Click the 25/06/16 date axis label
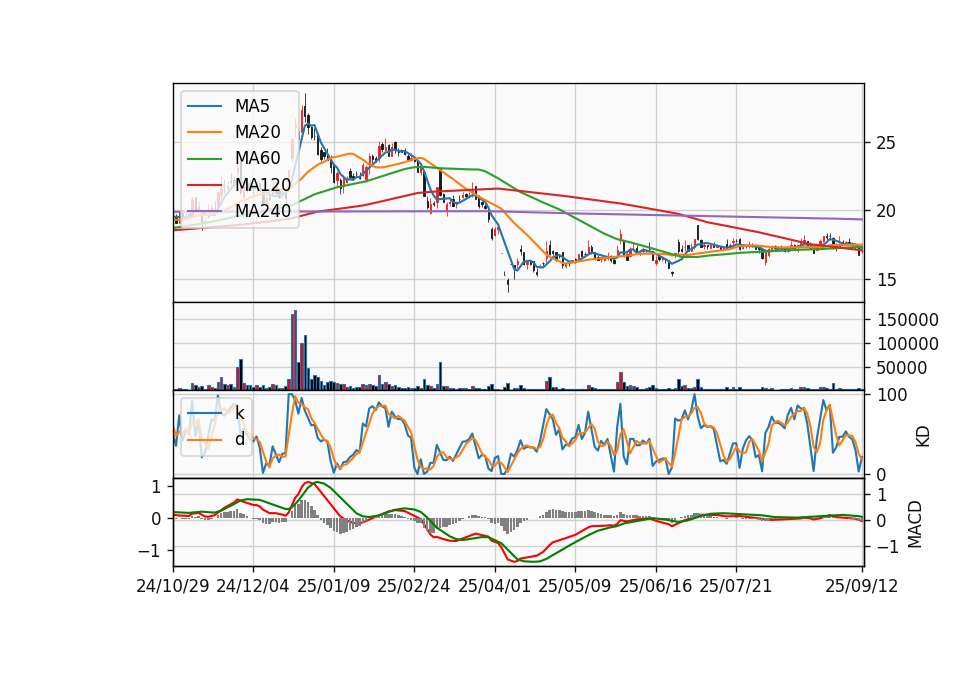The height and width of the screenshot is (690, 960). 656,586
